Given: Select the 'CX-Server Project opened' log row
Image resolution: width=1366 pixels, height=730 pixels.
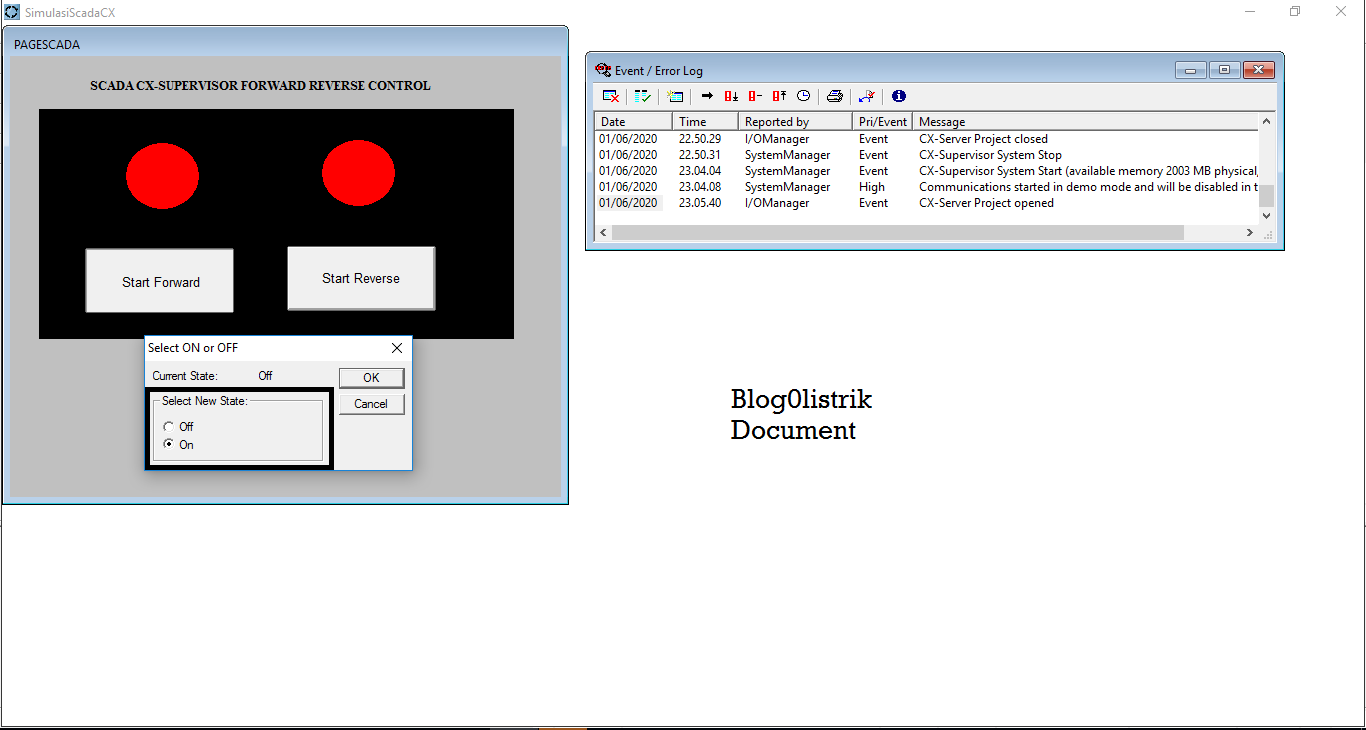Looking at the screenshot, I should 927,203.
